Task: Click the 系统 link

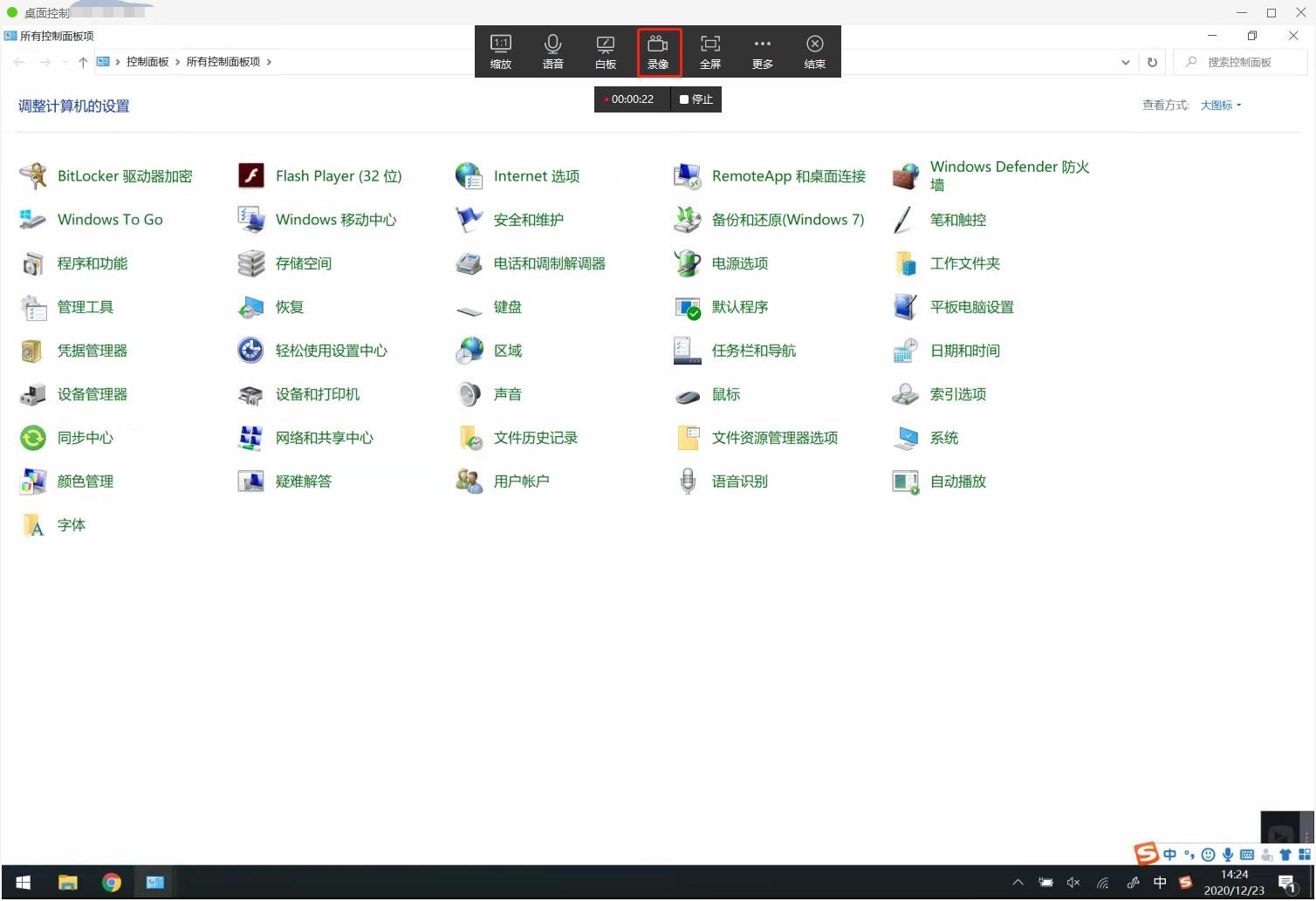Action: coord(944,438)
